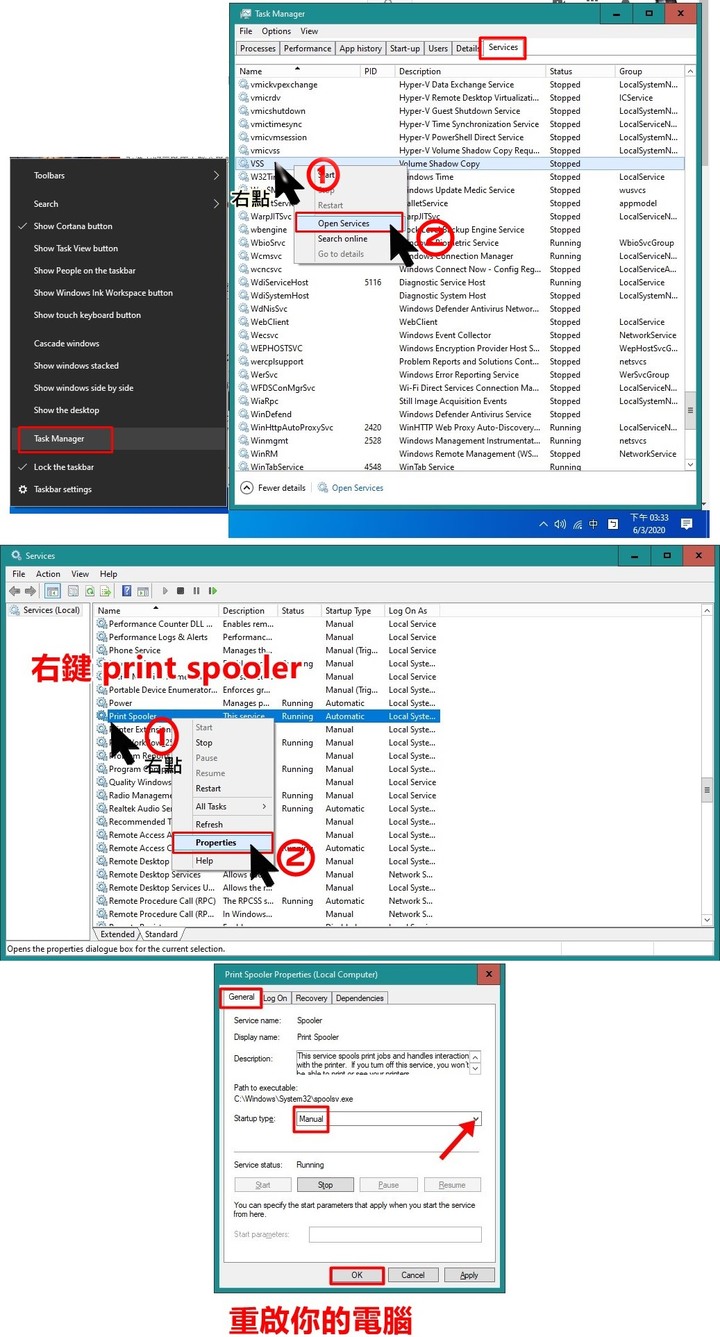Open the Action menu in Services window
This screenshot has width=720, height=1337.
[48, 574]
